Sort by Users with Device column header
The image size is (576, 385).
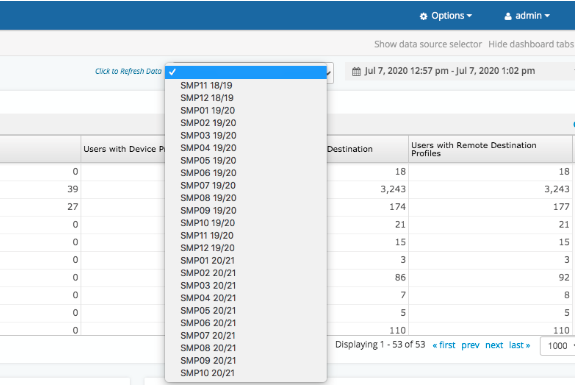124,149
